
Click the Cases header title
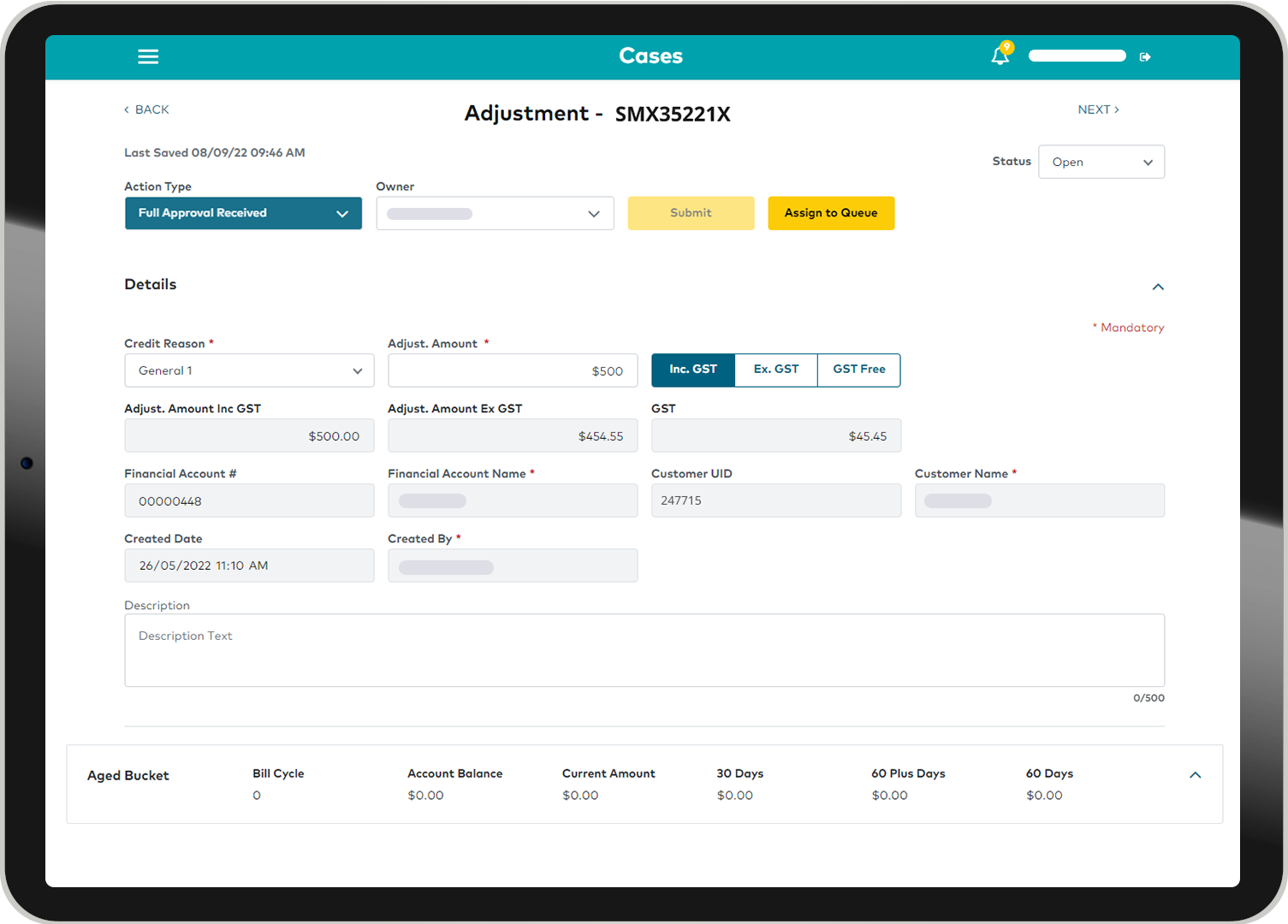[x=651, y=56]
